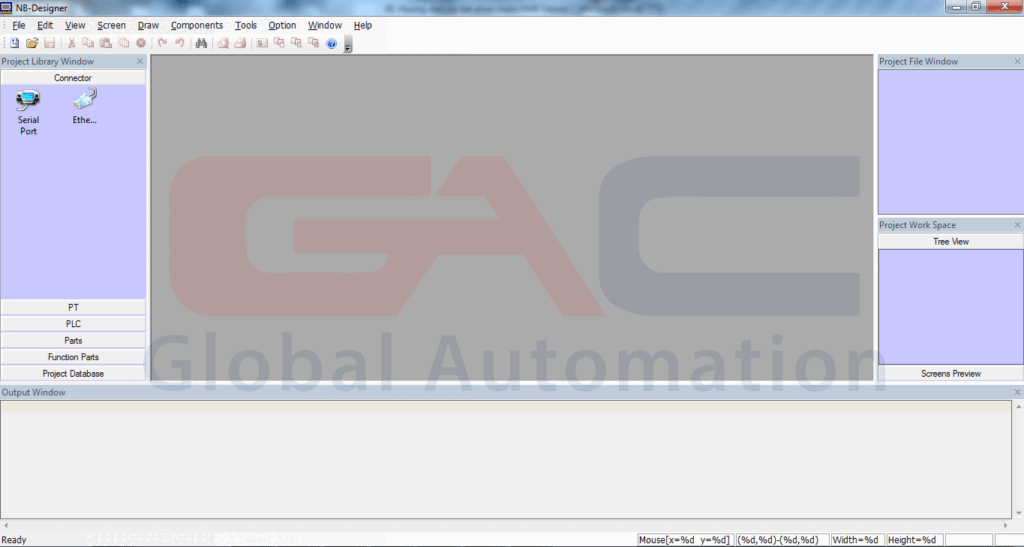Click the "Width=%d" status field
This screenshot has width=1024, height=547.
tap(856, 540)
